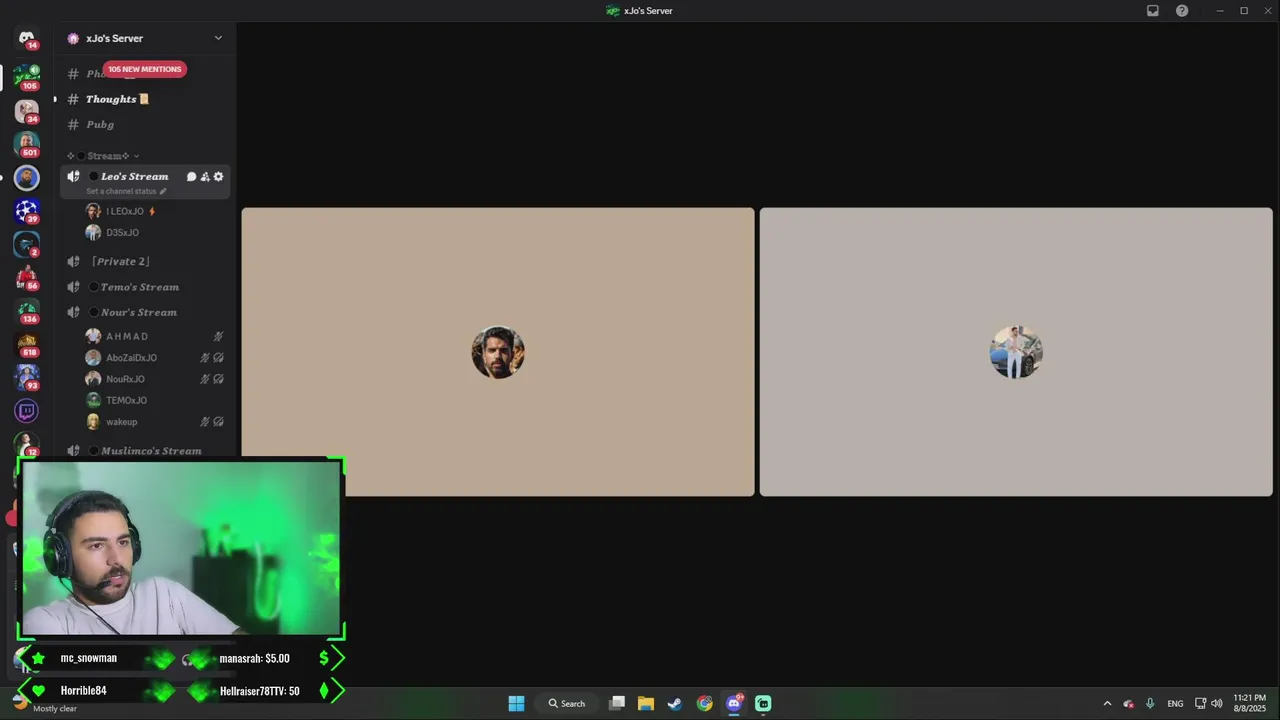Open the server icon with 93 badge
This screenshot has width=1280, height=720.
pyautogui.click(x=27, y=378)
